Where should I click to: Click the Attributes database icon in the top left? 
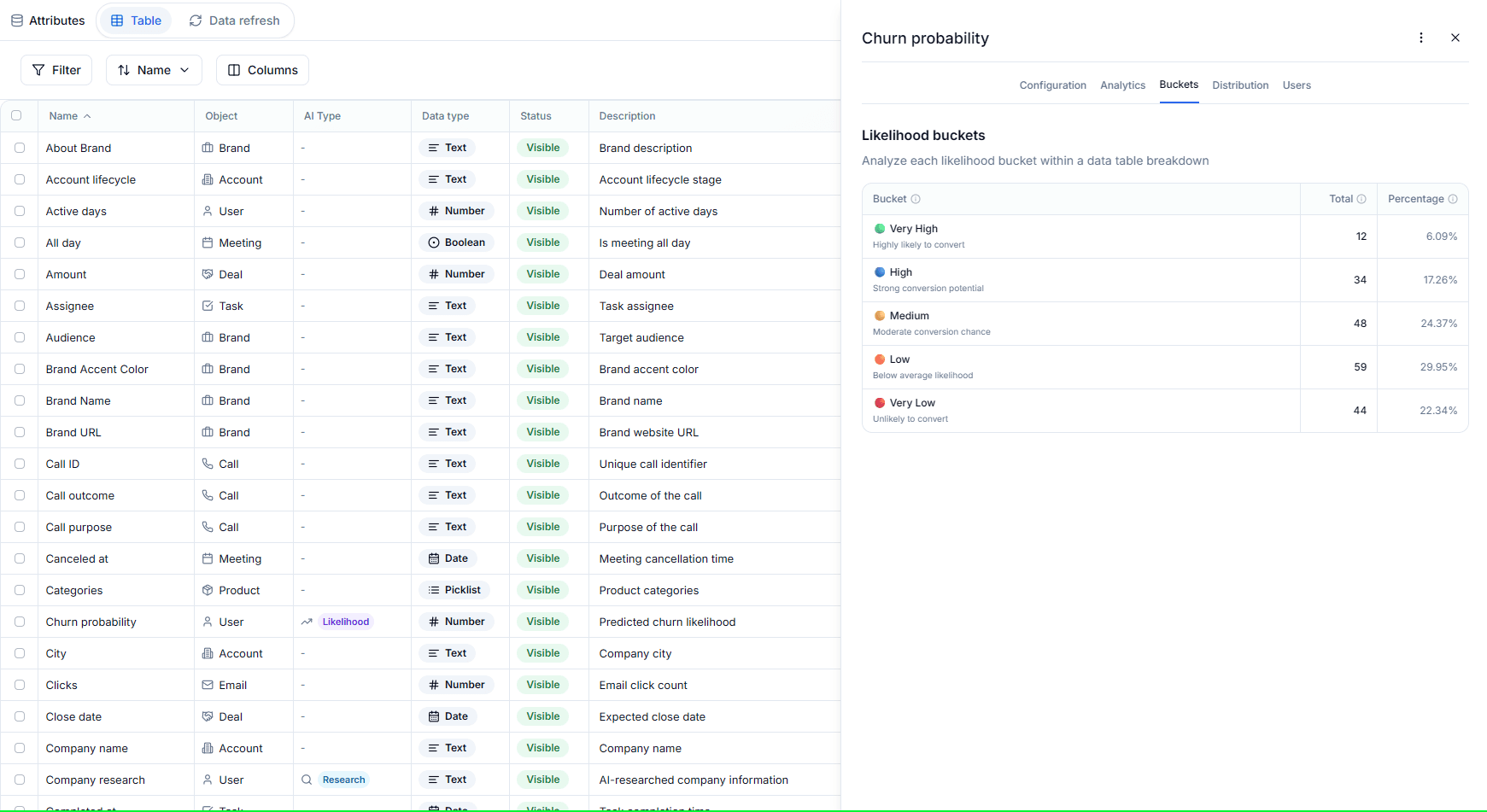[x=16, y=20]
